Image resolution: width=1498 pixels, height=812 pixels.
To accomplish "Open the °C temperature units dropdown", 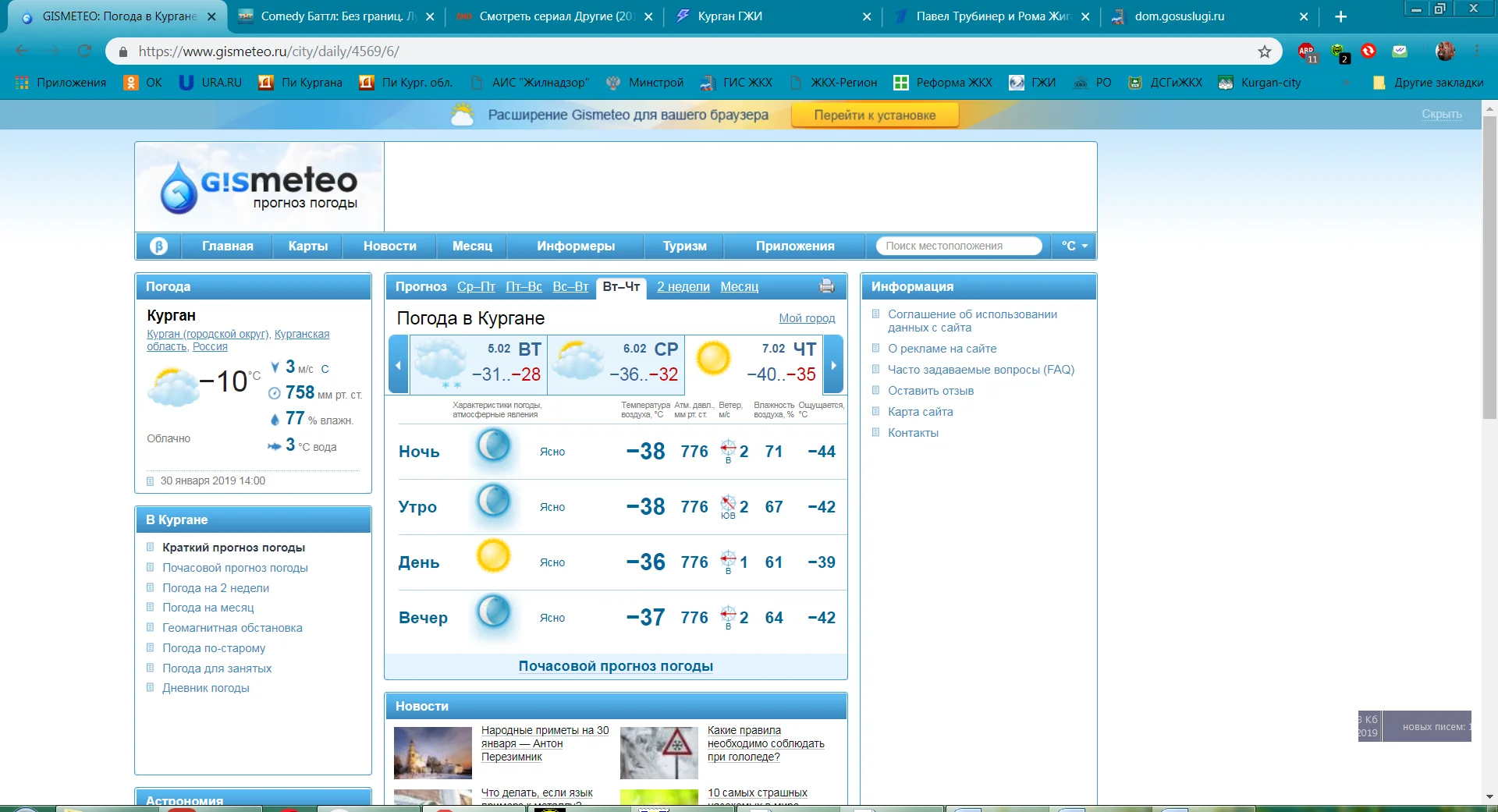I will point(1074,246).
